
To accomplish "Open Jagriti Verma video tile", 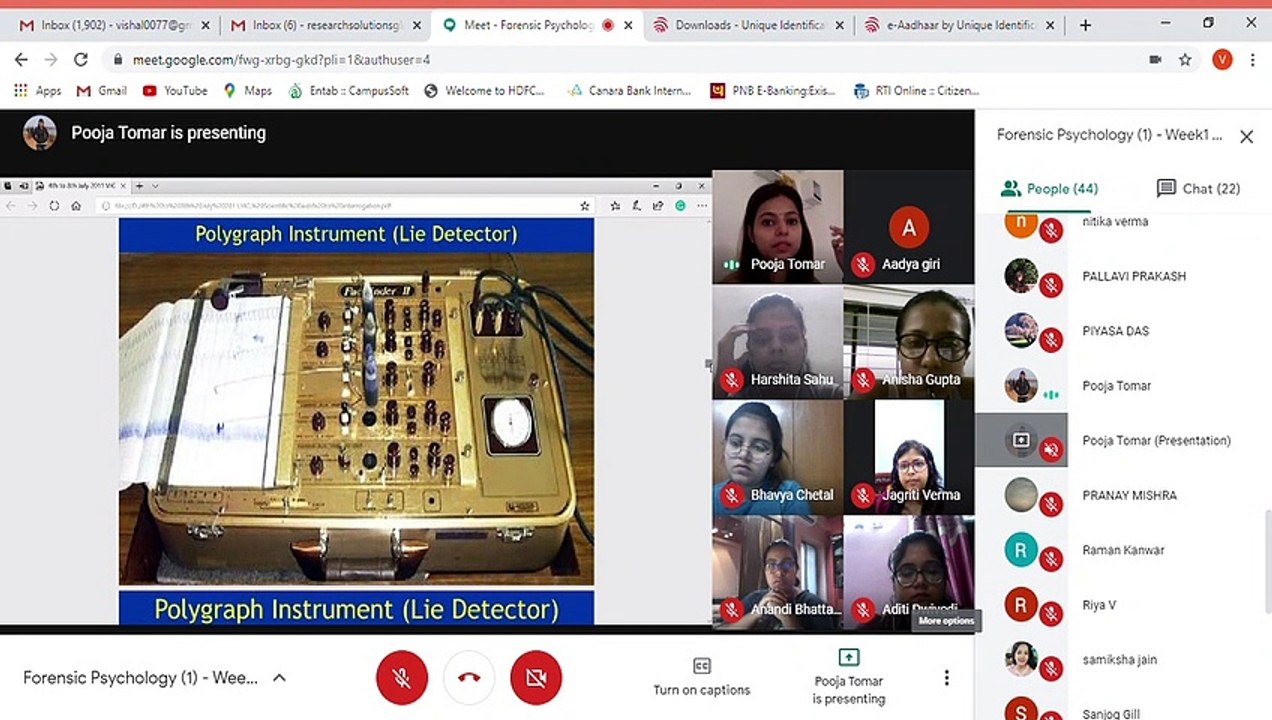I will tap(908, 457).
